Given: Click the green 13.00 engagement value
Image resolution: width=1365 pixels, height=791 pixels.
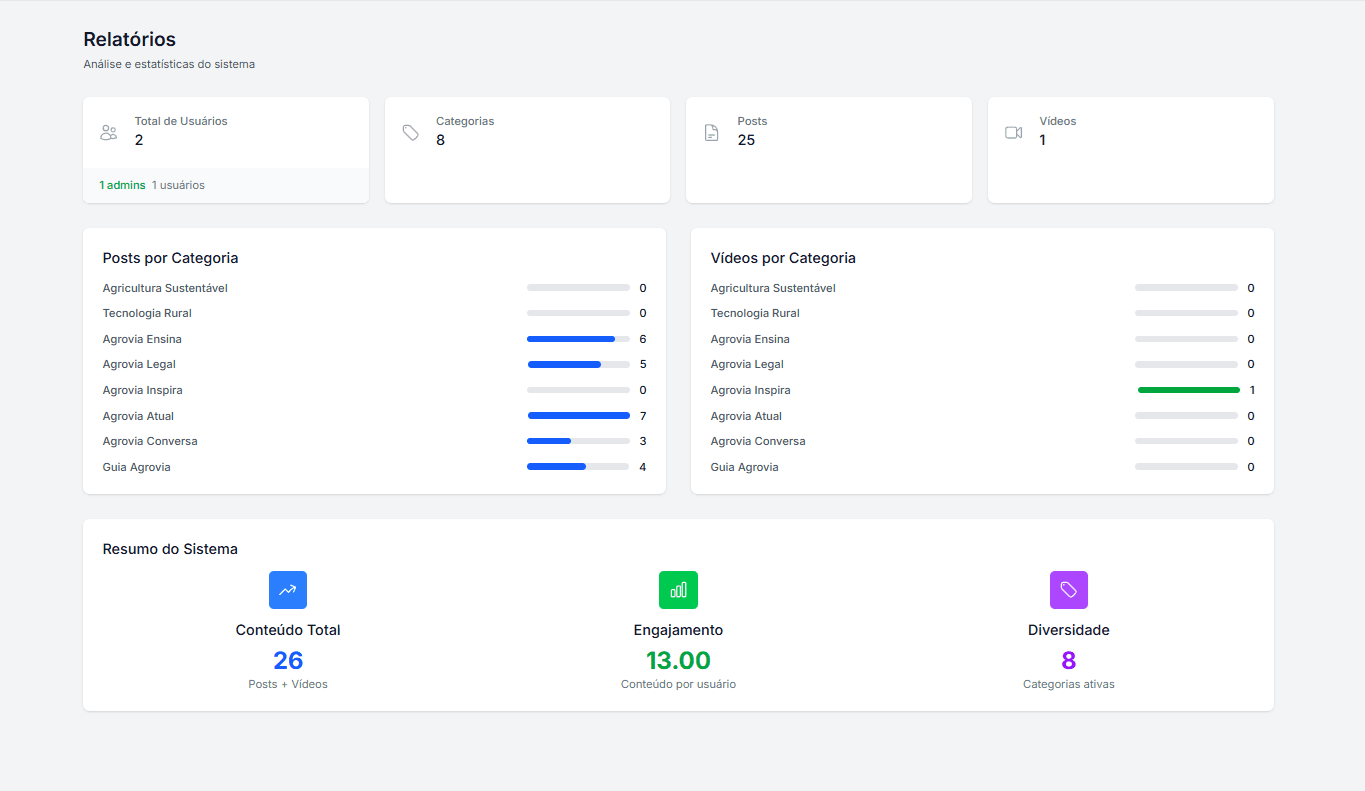Looking at the screenshot, I should (x=678, y=660).
